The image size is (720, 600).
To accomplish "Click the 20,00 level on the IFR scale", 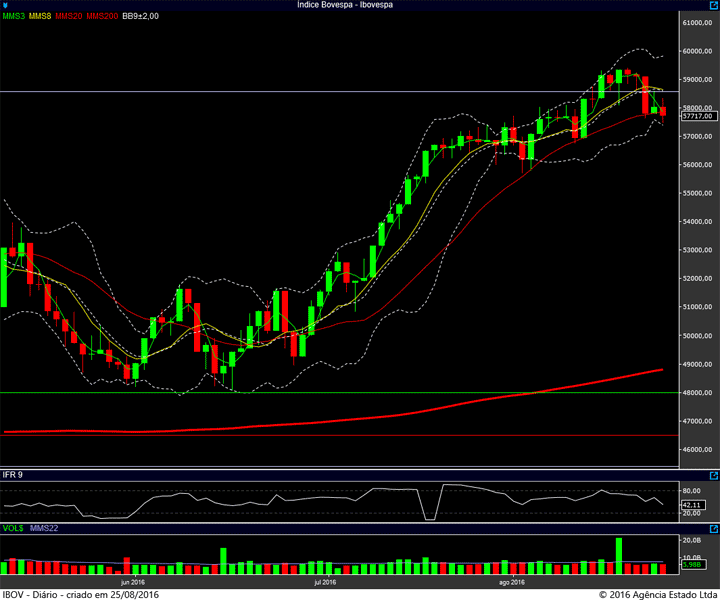I will pyautogui.click(x=692, y=513).
